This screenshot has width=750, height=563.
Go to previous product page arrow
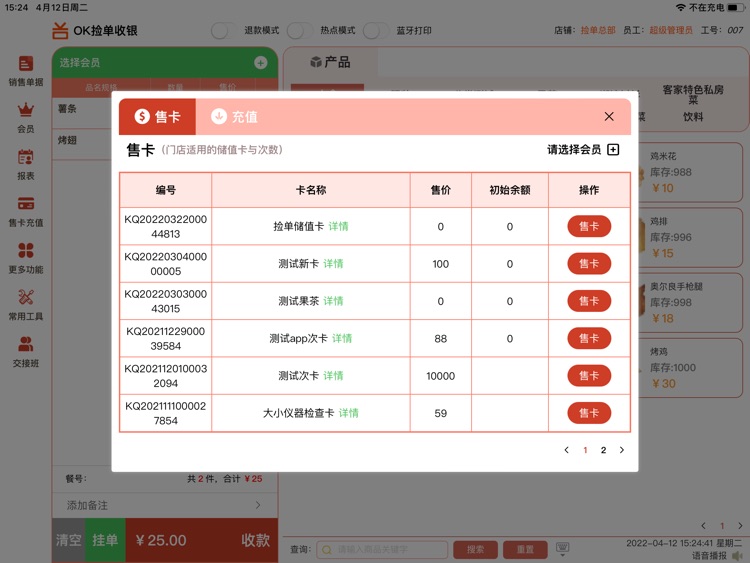(x=703, y=526)
